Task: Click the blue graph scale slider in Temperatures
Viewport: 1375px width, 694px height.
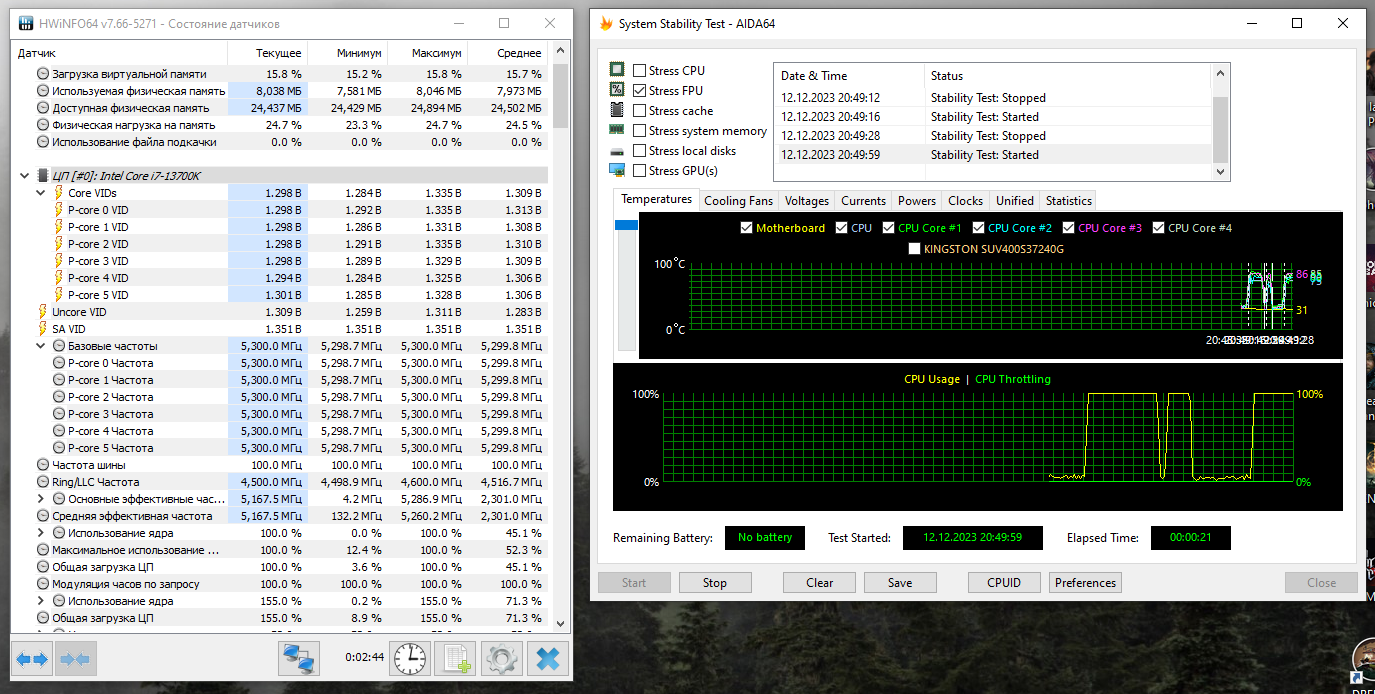Action: [x=626, y=226]
